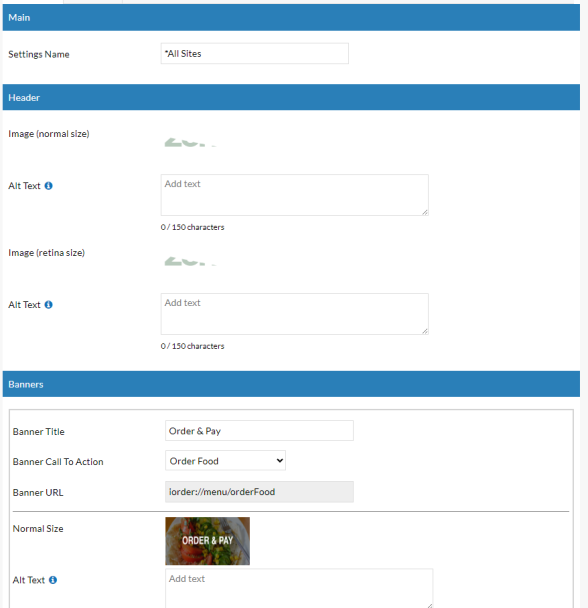Collapse the Banners section bar
588x608 pixels.
pos(291,384)
